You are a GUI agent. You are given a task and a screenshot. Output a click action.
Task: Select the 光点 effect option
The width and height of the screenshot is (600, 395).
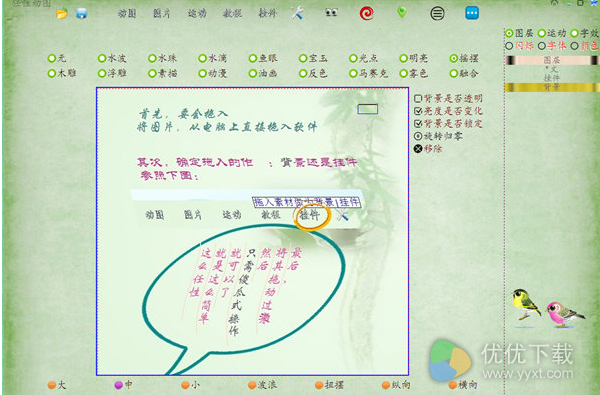(364, 58)
